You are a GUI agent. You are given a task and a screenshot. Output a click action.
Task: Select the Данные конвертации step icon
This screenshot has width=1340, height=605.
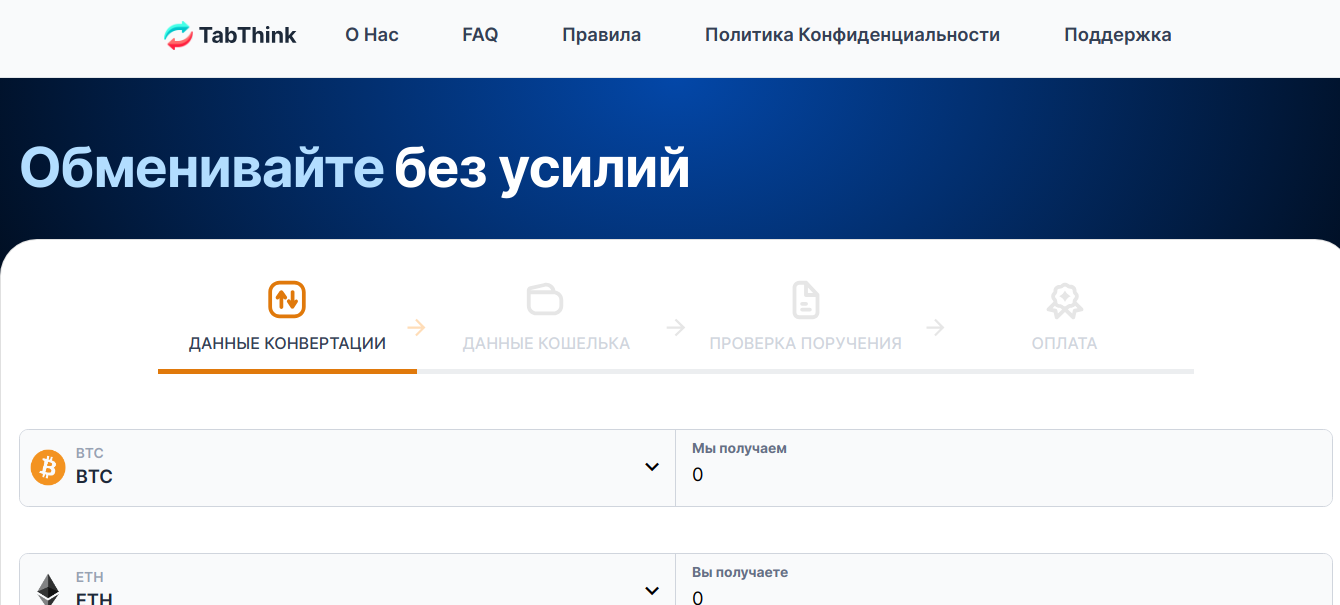tap(287, 299)
